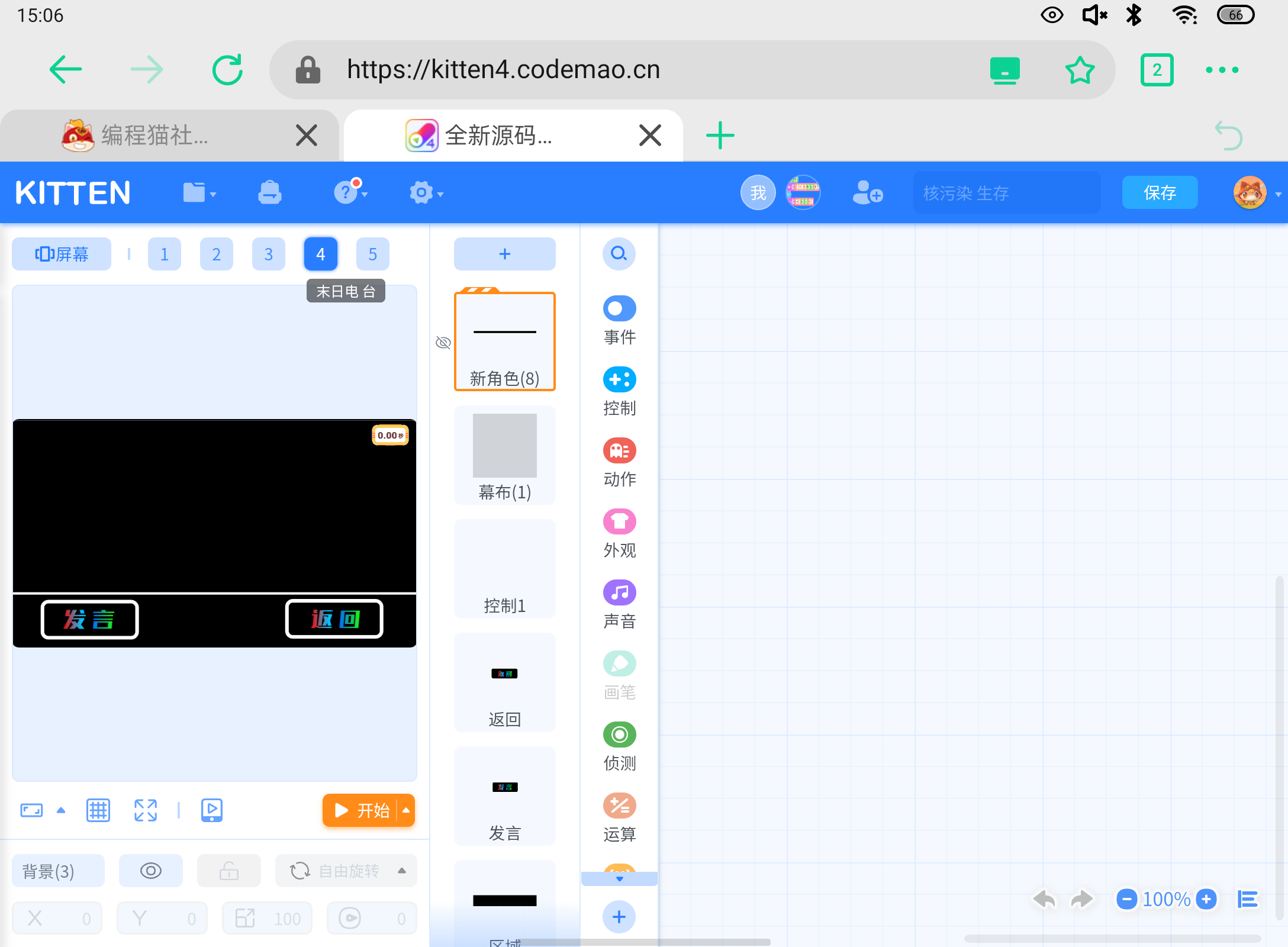Zoom in the workspace
The image size is (1288, 947).
click(1206, 900)
